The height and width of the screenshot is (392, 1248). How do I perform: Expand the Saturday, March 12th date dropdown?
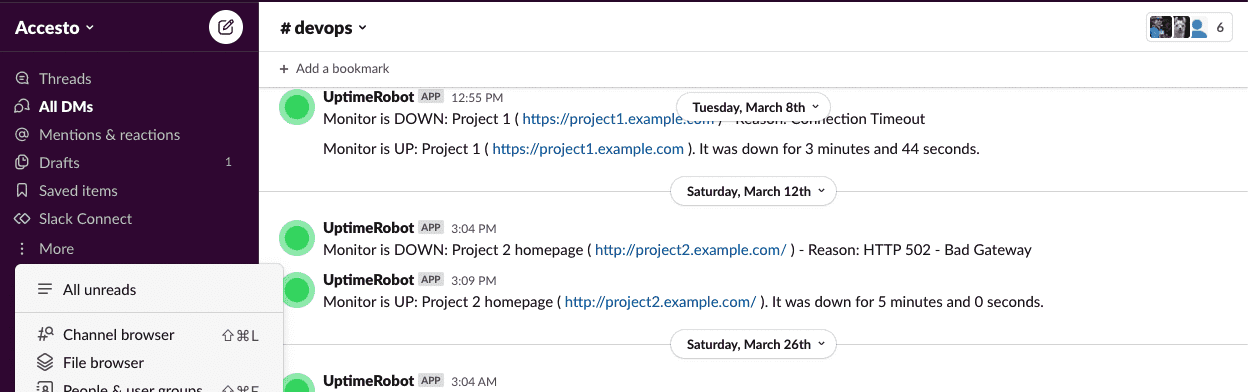tap(753, 191)
